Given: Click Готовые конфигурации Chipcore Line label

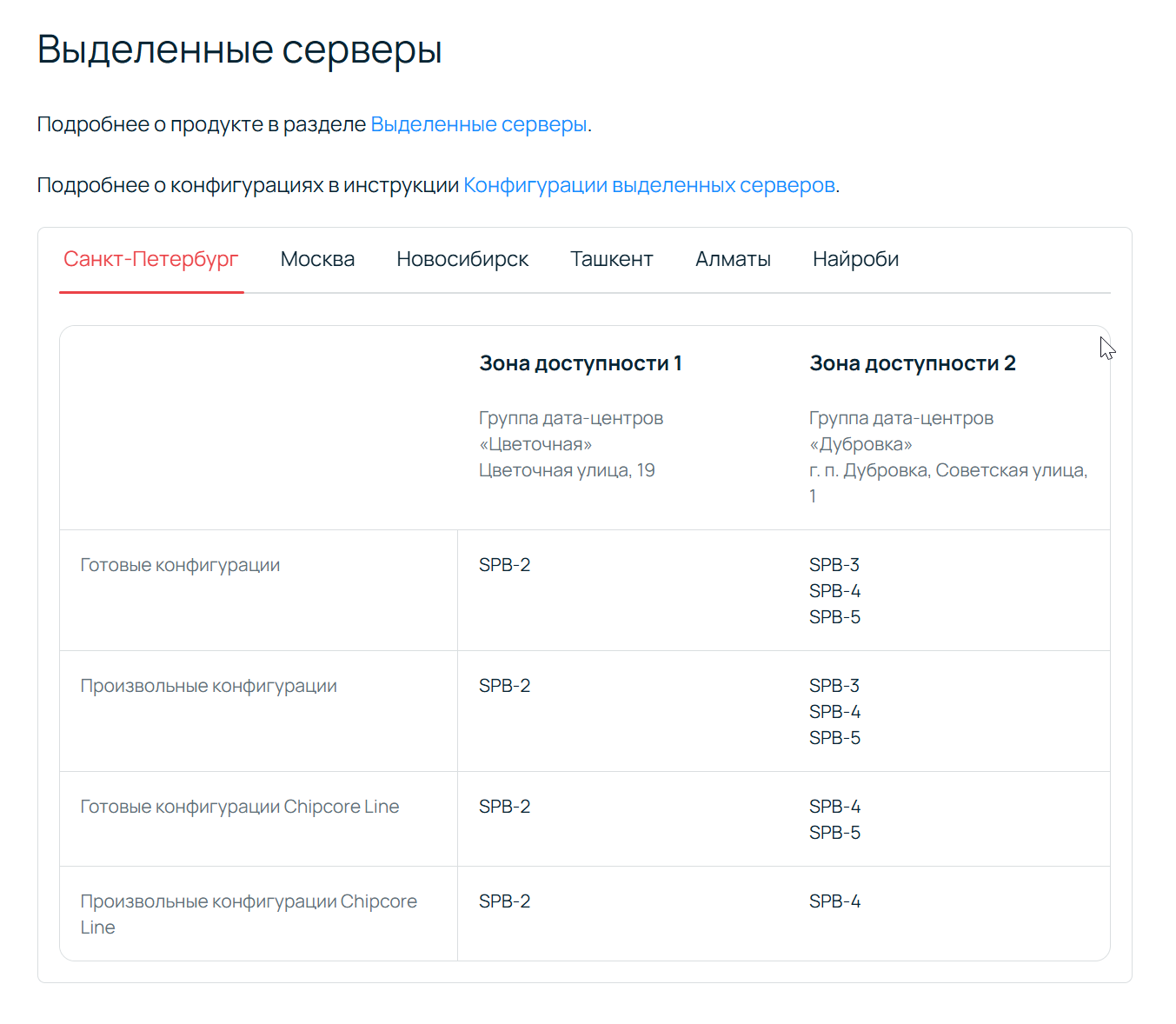Looking at the screenshot, I should point(240,806).
